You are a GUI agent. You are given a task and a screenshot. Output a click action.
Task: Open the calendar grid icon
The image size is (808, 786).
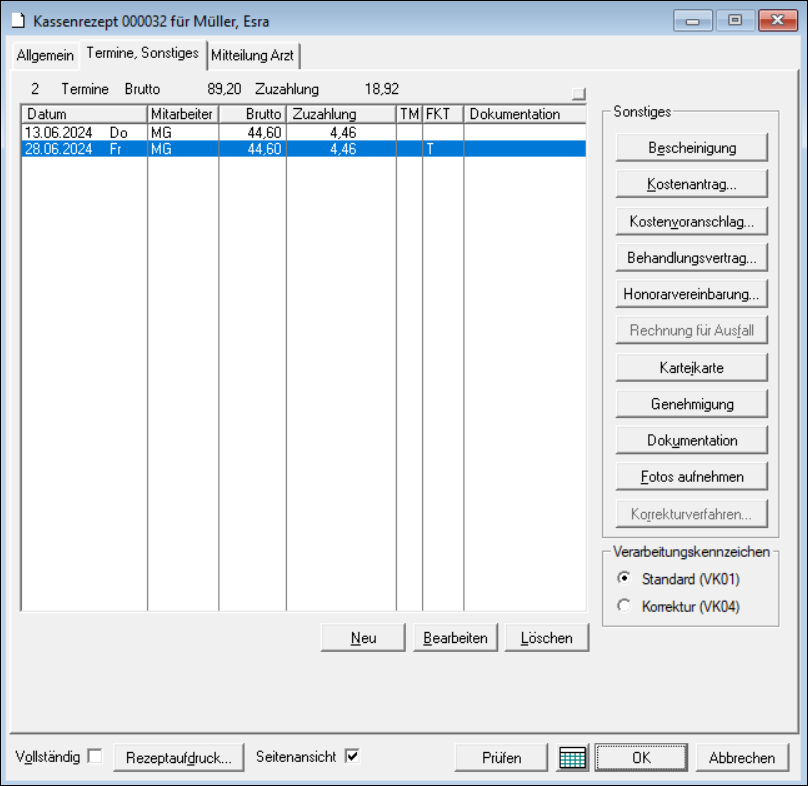pos(572,757)
